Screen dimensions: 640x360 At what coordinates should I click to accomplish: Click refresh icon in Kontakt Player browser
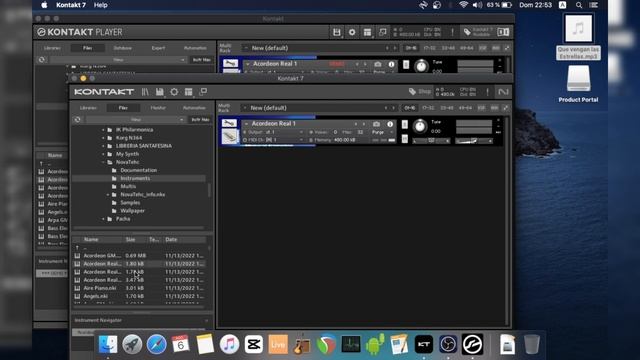pos(42,60)
